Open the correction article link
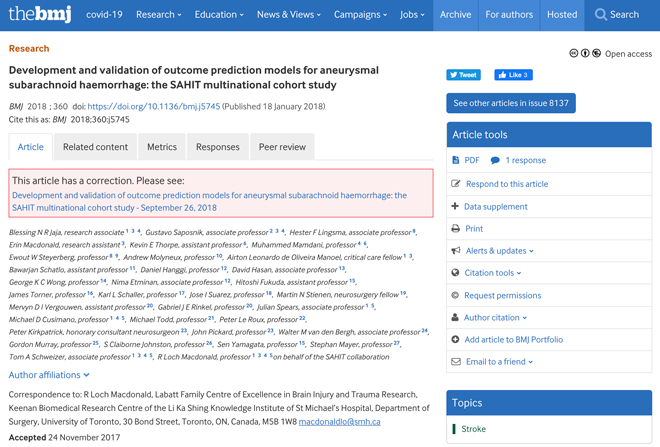Screen dimensions: 660x447 pyautogui.click(x=209, y=201)
